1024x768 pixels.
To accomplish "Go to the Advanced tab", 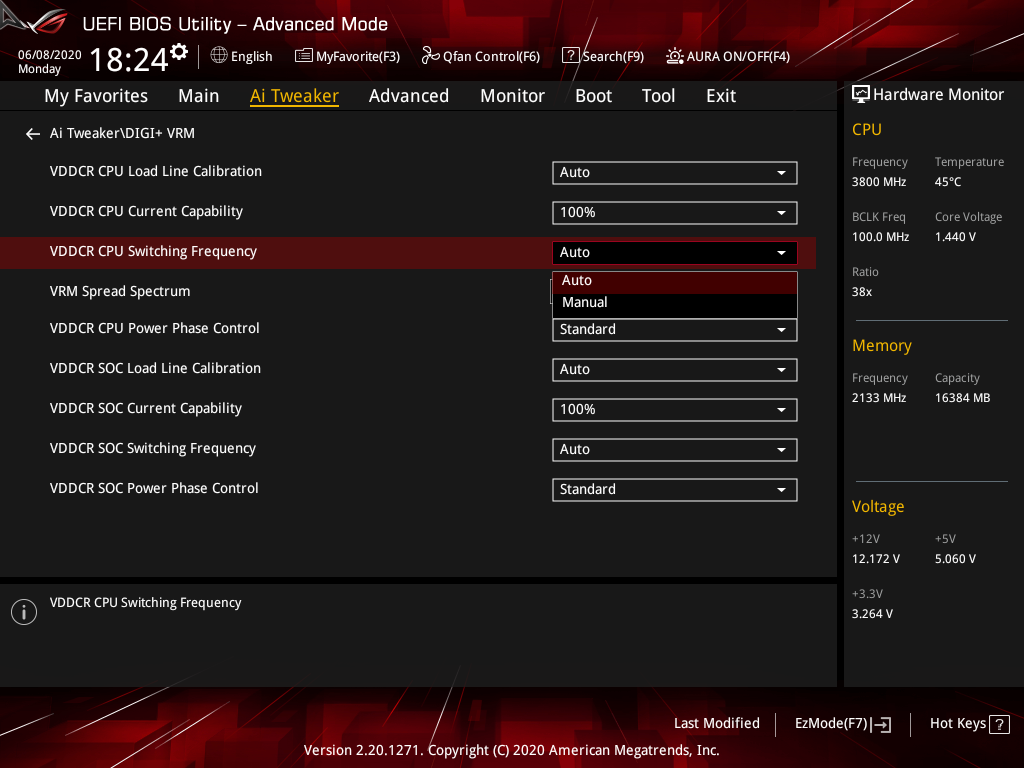I will click(x=409, y=96).
